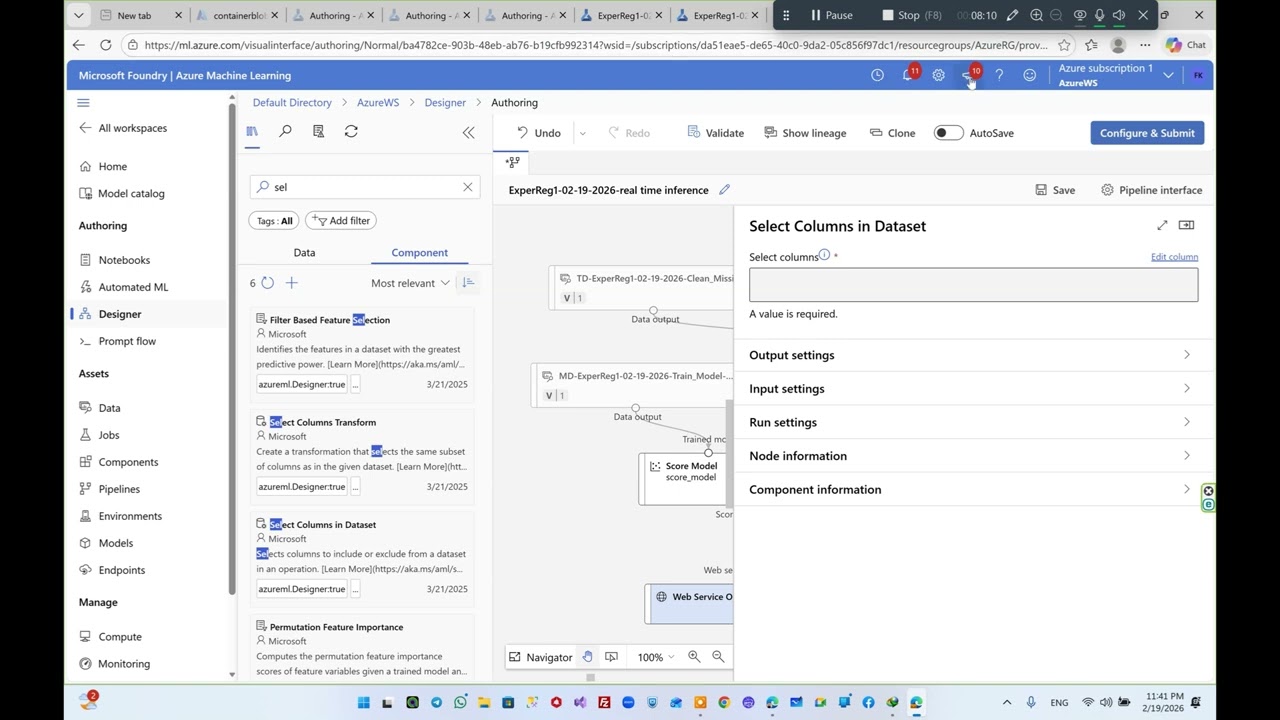Refresh the asset library panel

[351, 132]
